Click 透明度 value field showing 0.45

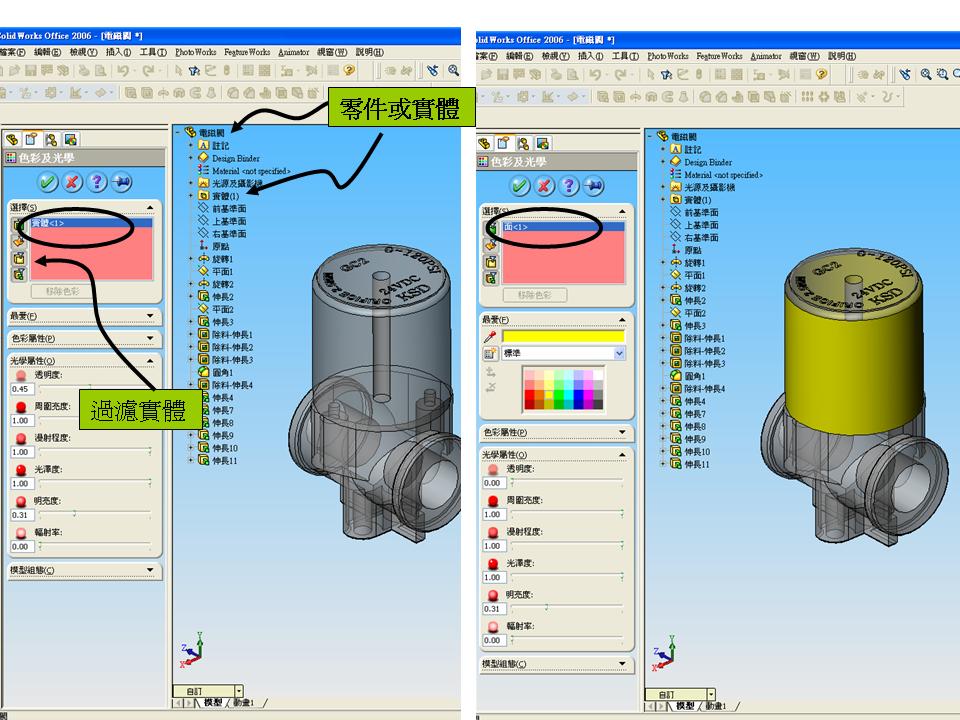22,389
